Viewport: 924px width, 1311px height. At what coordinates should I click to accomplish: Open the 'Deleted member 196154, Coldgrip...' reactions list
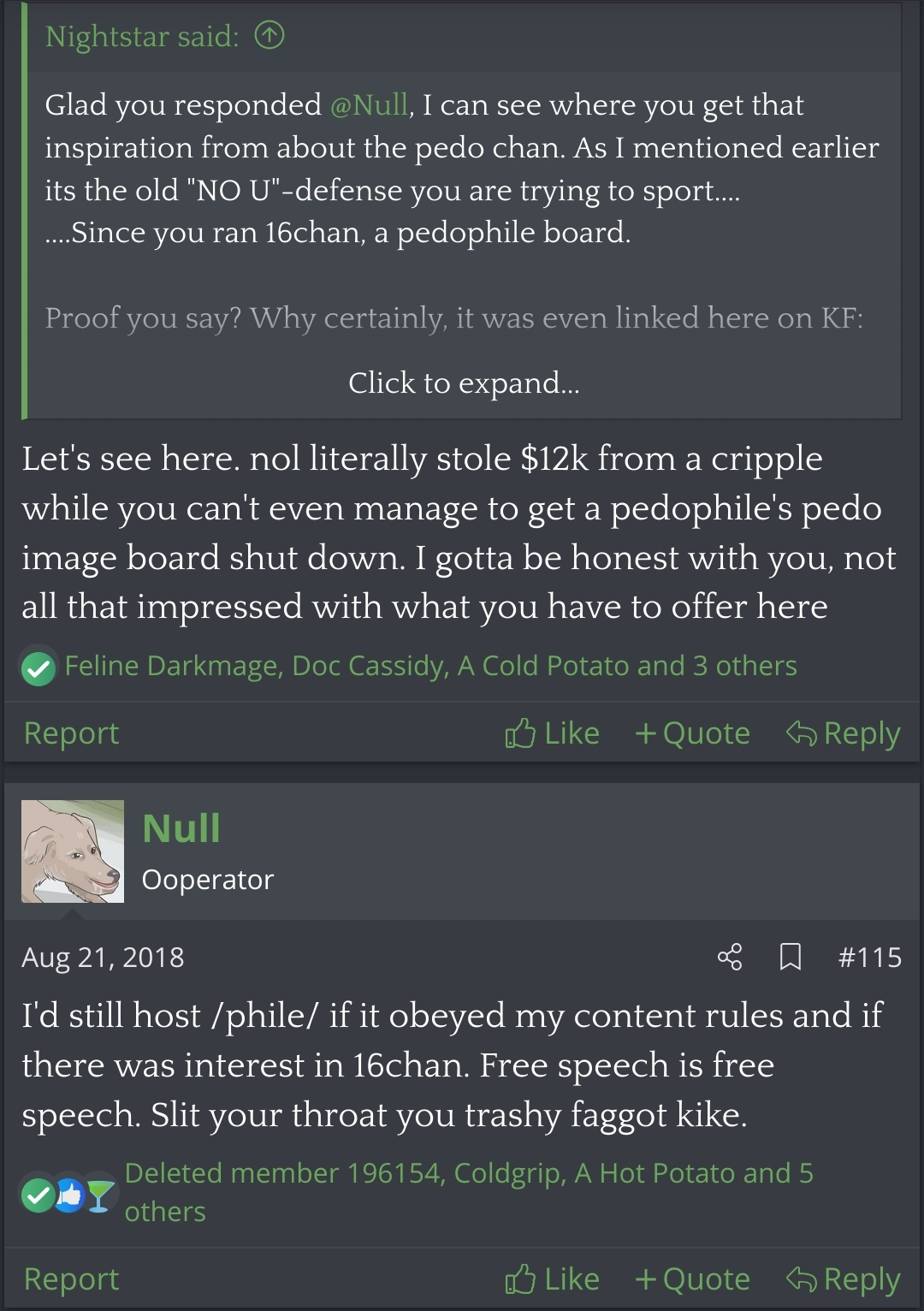click(x=469, y=1192)
